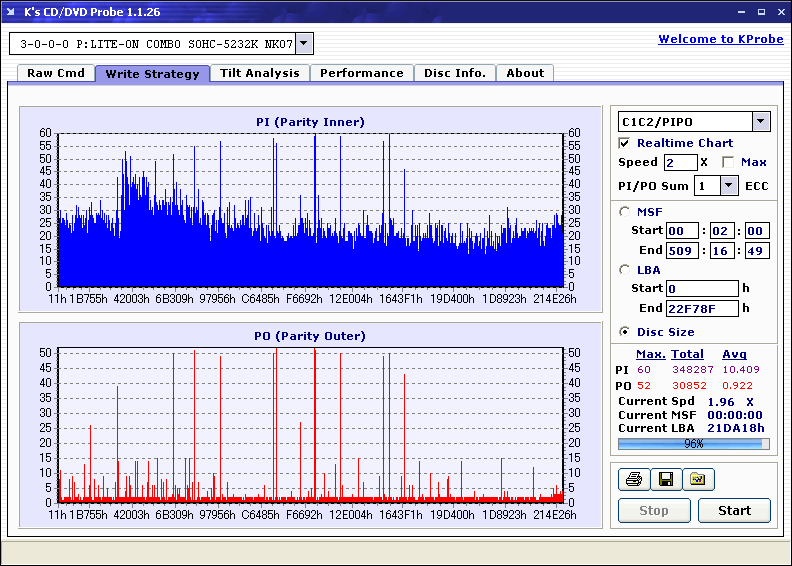The width and height of the screenshot is (792, 566).
Task: Choose the Disc Size radio option
Action: pyautogui.click(x=625, y=332)
